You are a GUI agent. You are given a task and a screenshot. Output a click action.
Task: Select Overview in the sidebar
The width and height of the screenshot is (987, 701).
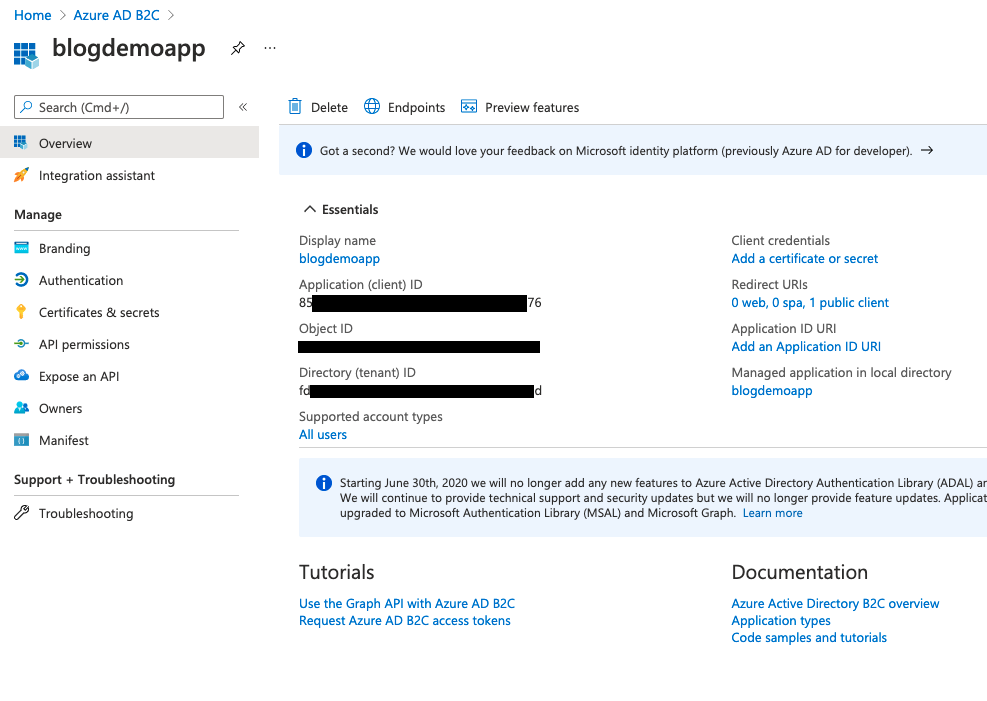129,142
